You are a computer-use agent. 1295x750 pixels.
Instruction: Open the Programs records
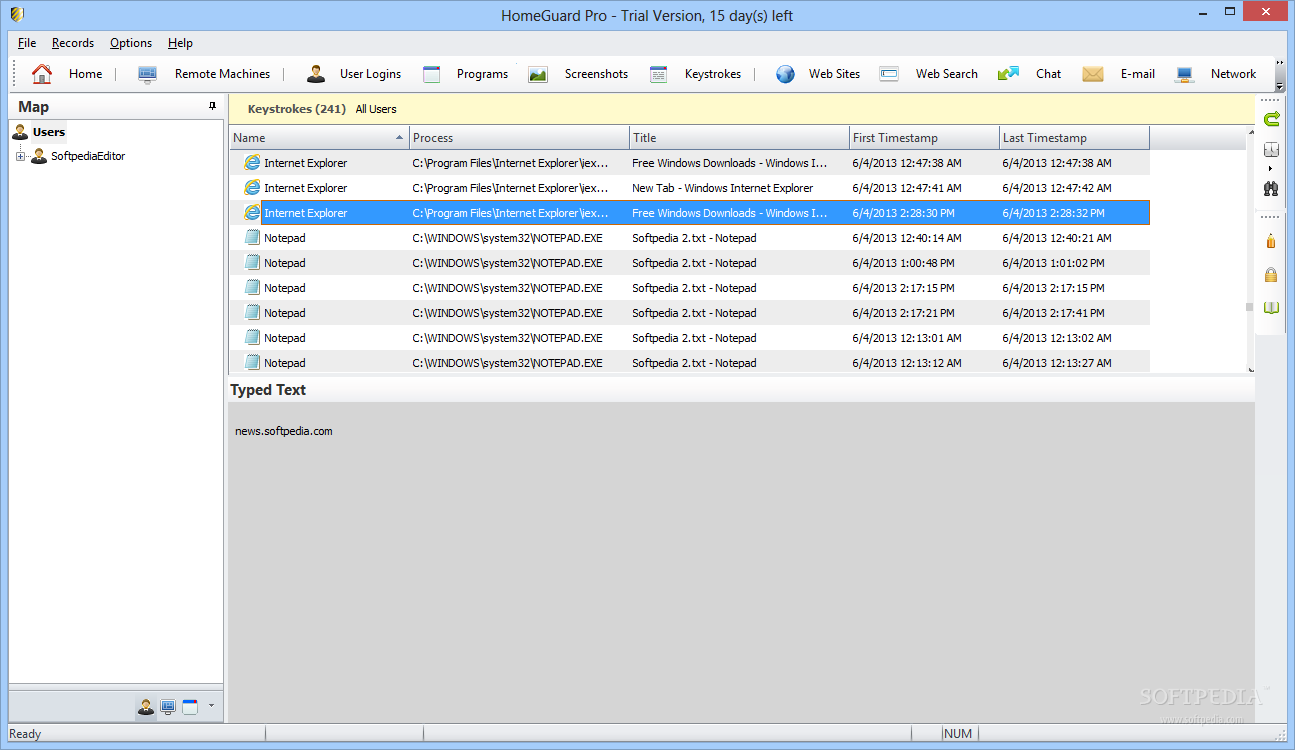coord(465,74)
